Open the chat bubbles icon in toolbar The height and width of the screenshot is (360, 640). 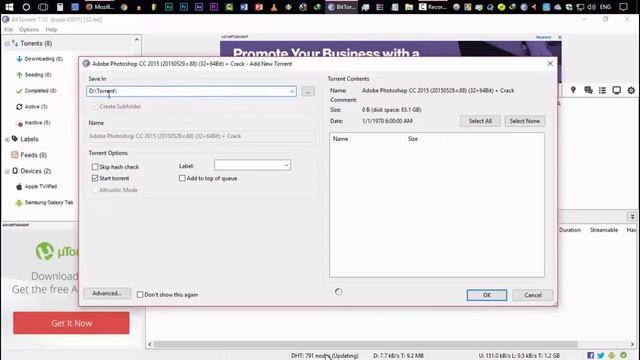click(x=588, y=90)
